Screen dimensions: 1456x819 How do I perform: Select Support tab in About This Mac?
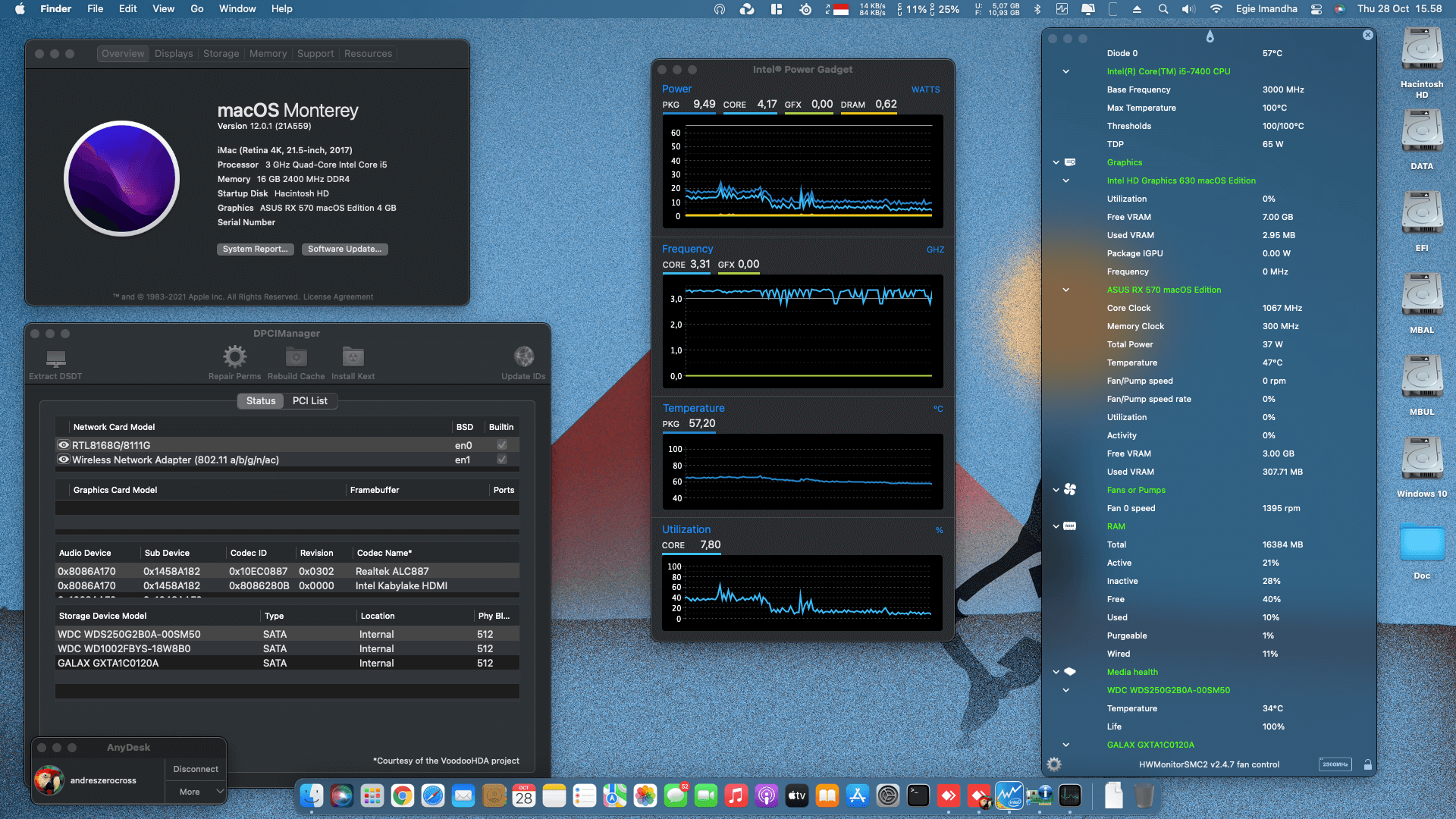pyautogui.click(x=315, y=54)
